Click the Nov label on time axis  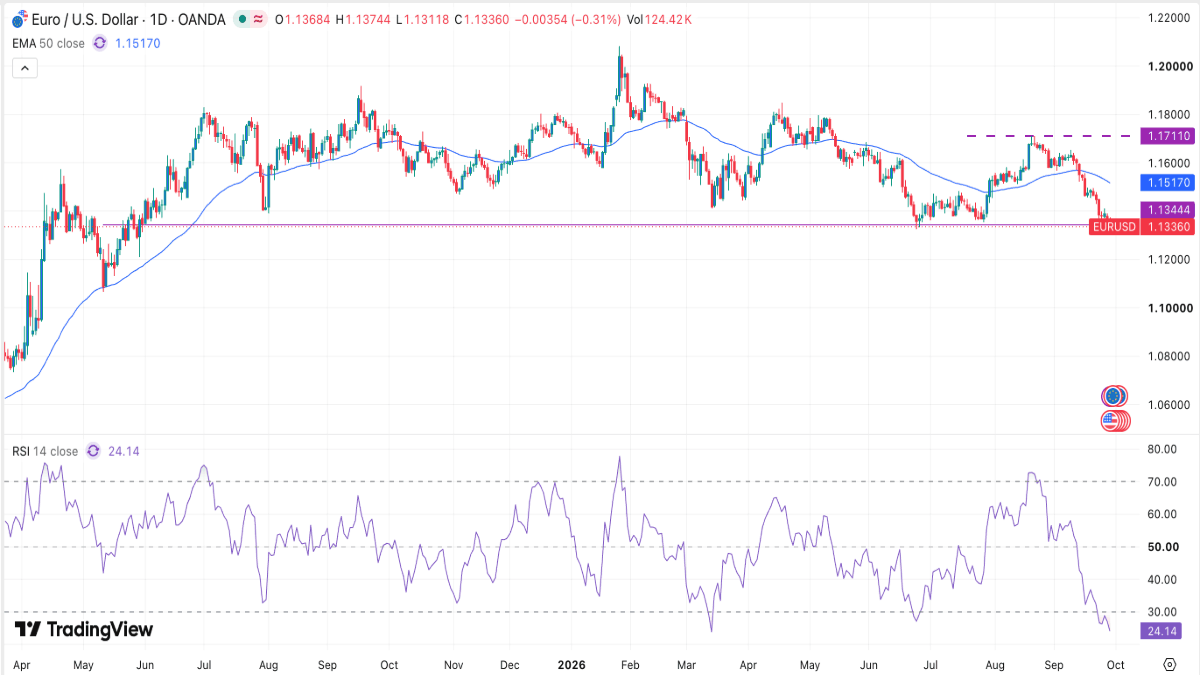pos(453,663)
